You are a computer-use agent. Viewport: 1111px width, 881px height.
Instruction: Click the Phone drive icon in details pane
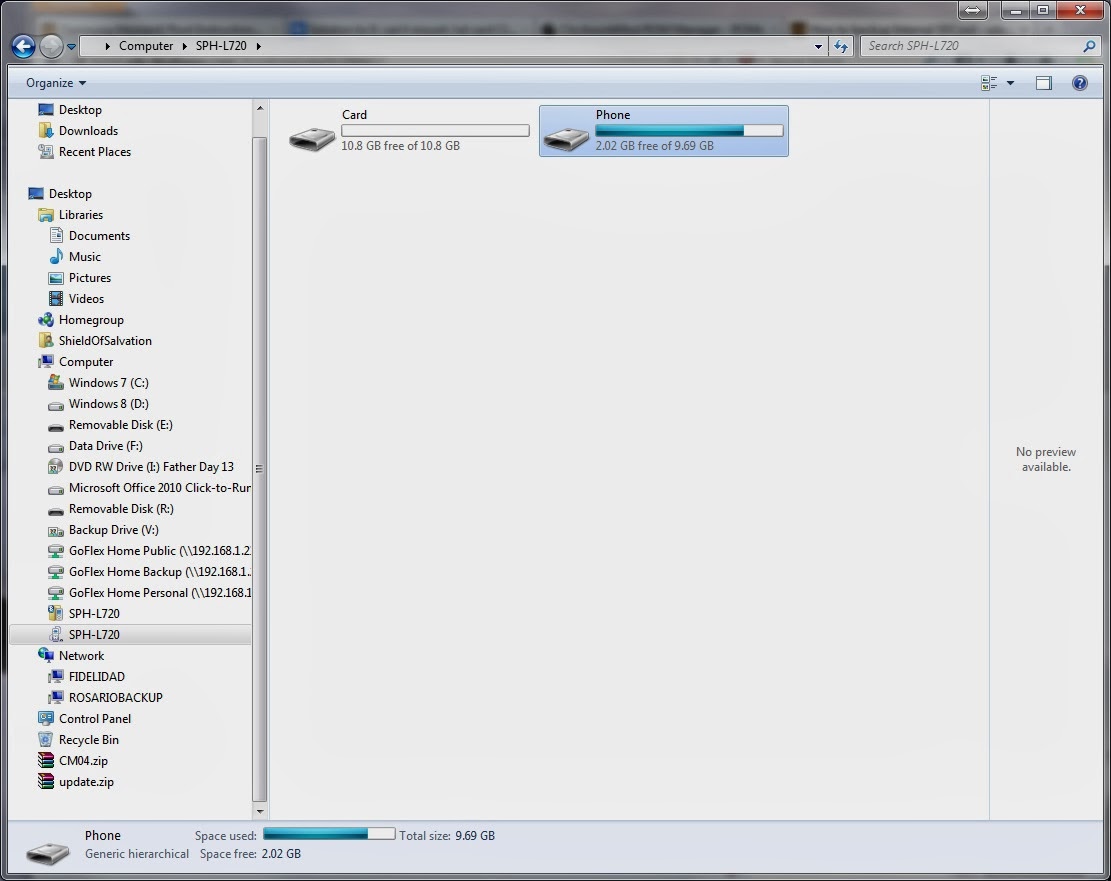[x=47, y=853]
